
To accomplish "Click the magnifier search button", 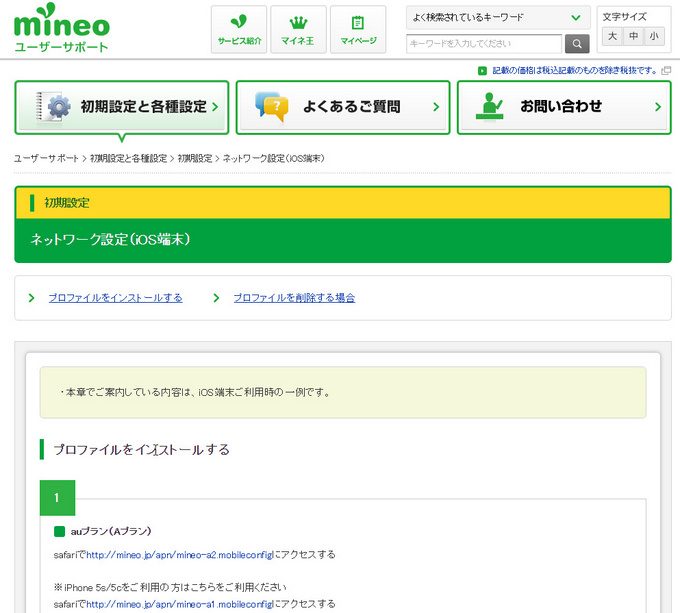I will pos(577,43).
